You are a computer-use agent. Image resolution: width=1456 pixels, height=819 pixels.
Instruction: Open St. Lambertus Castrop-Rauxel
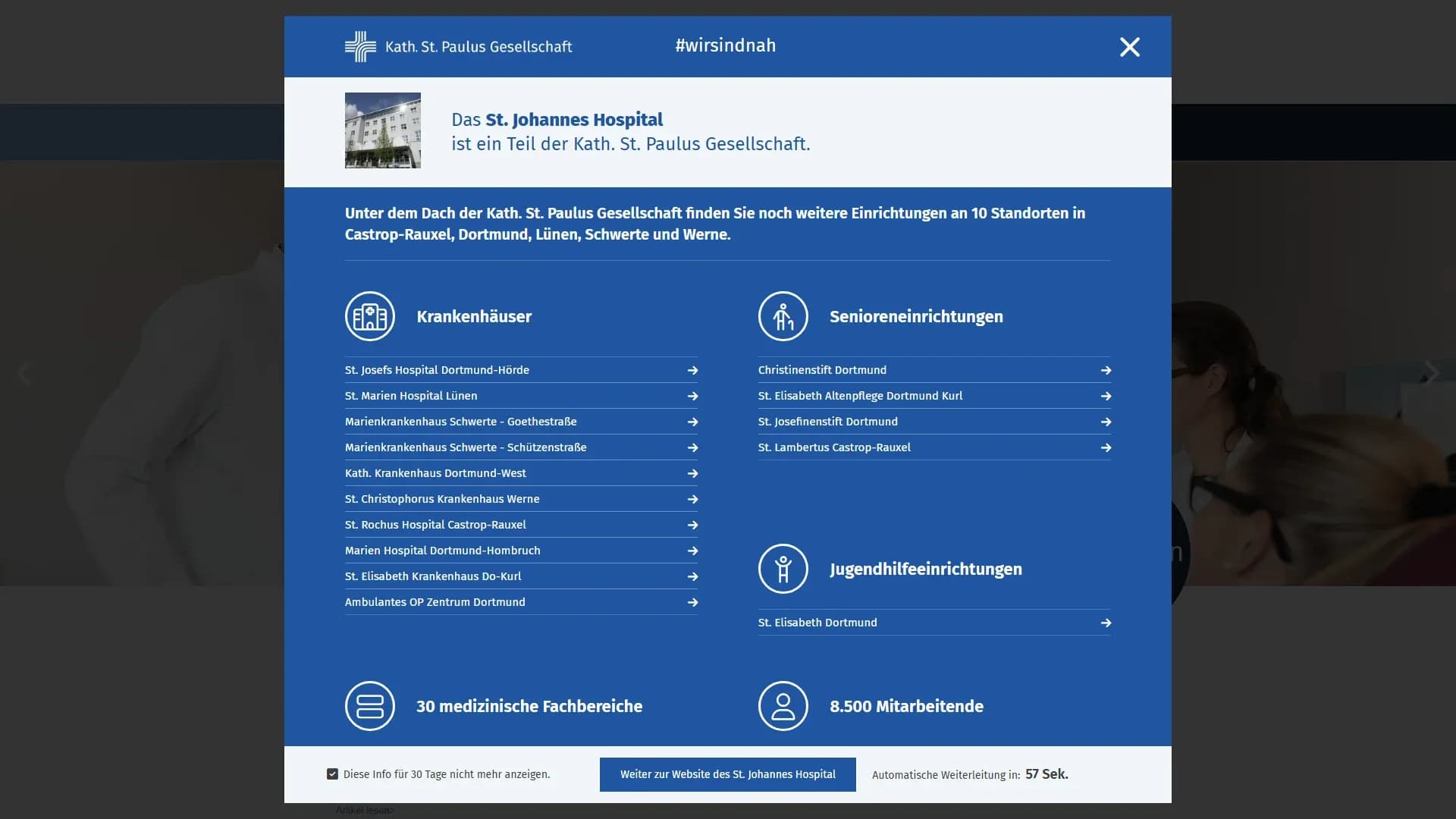pyautogui.click(x=835, y=447)
